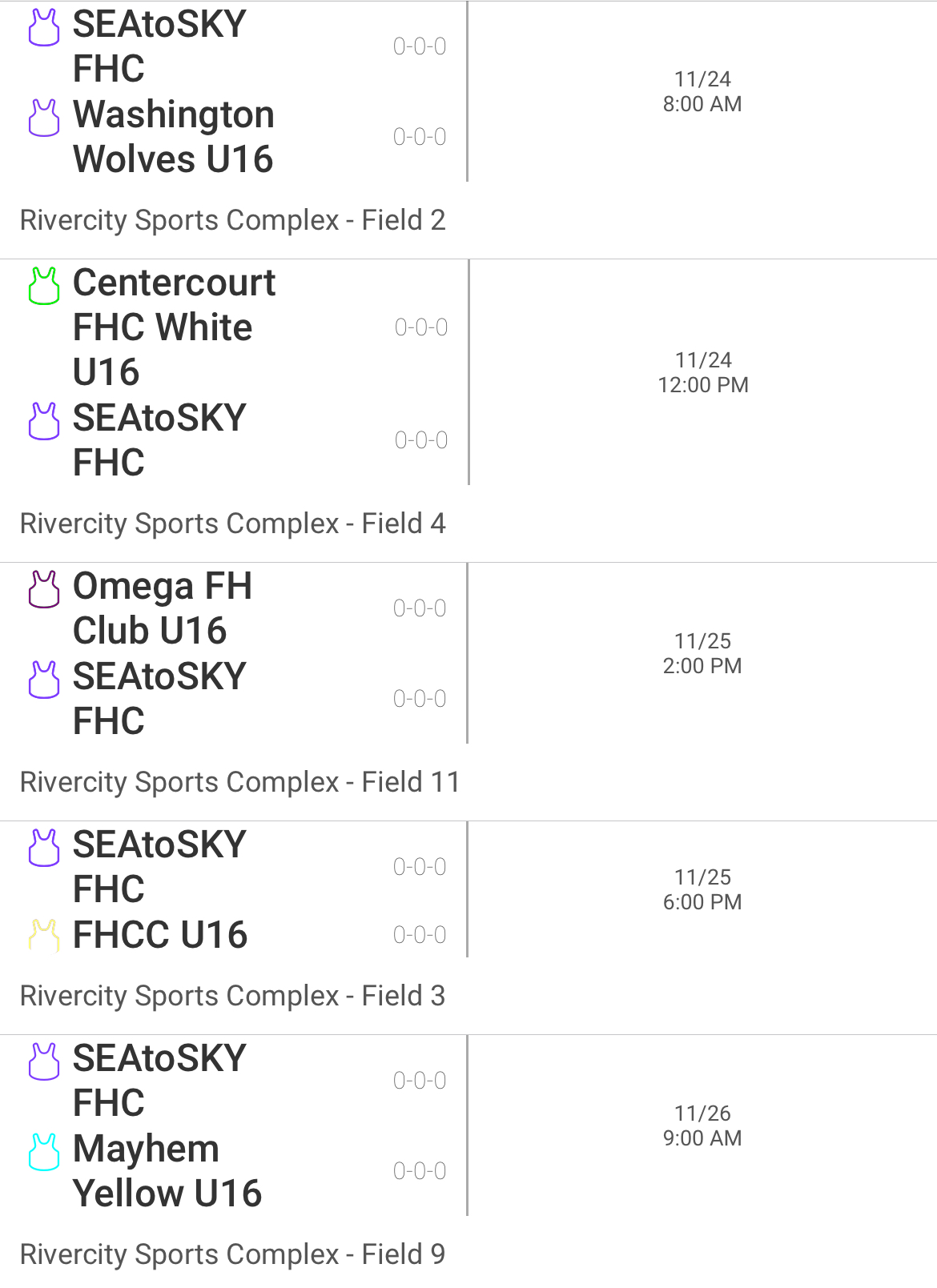Click Rivercity Sports Complex - Field 9 location

coord(232,1254)
